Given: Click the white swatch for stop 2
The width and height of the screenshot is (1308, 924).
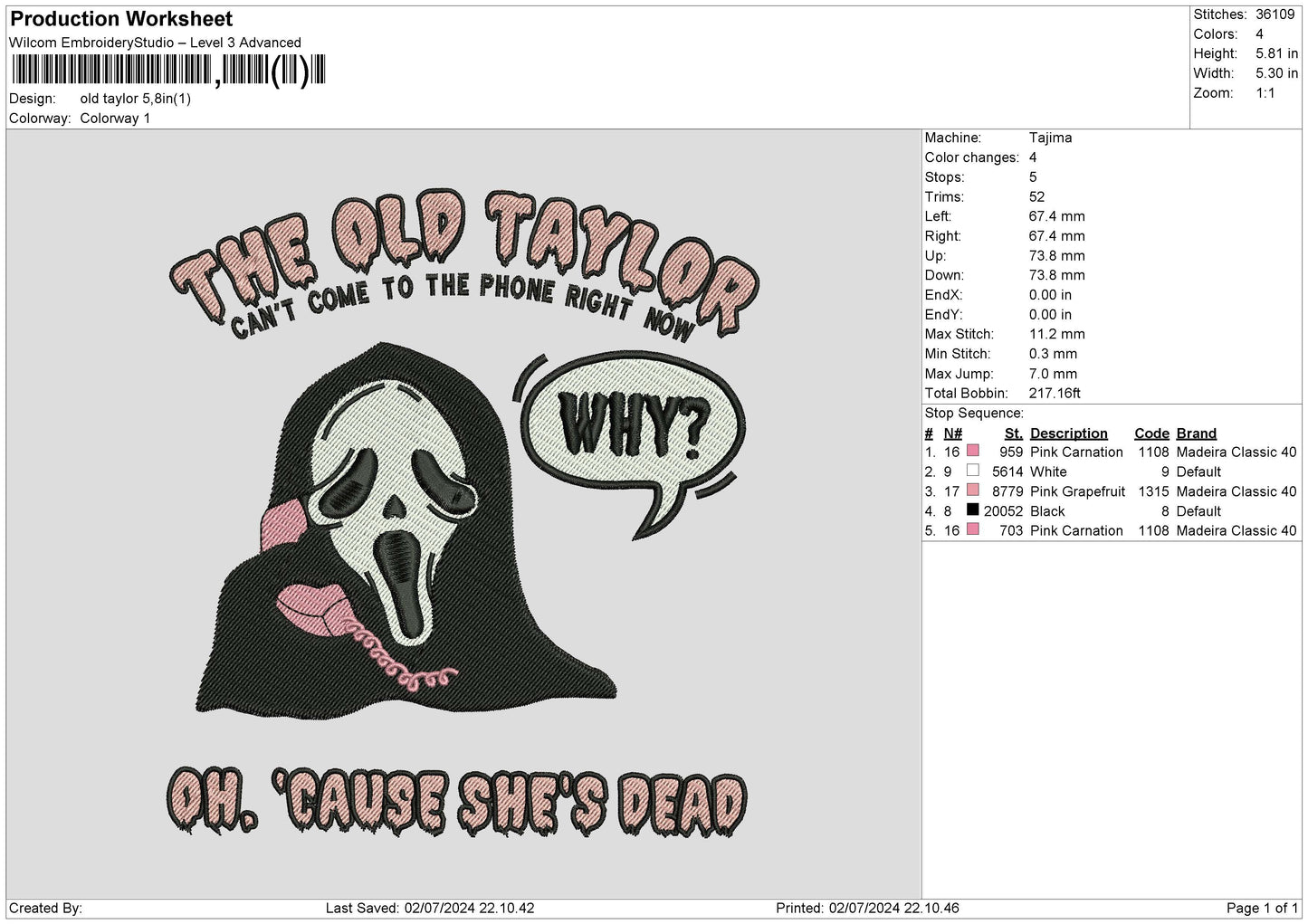Looking at the screenshot, I should 973,471.
